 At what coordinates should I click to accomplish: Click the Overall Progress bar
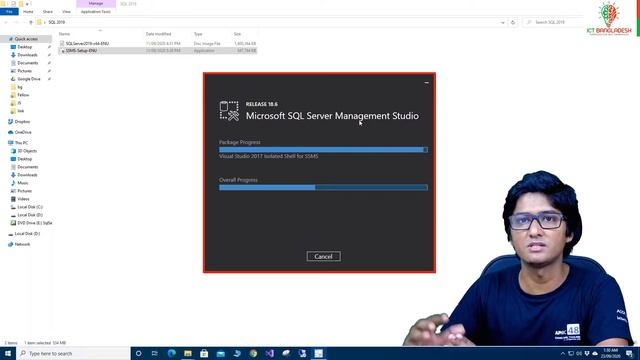click(x=323, y=187)
